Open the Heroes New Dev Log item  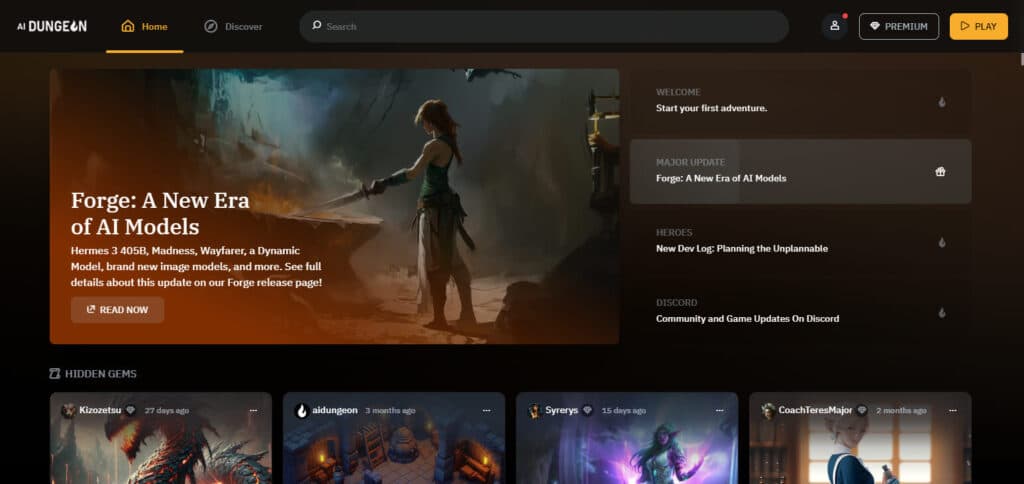point(800,241)
